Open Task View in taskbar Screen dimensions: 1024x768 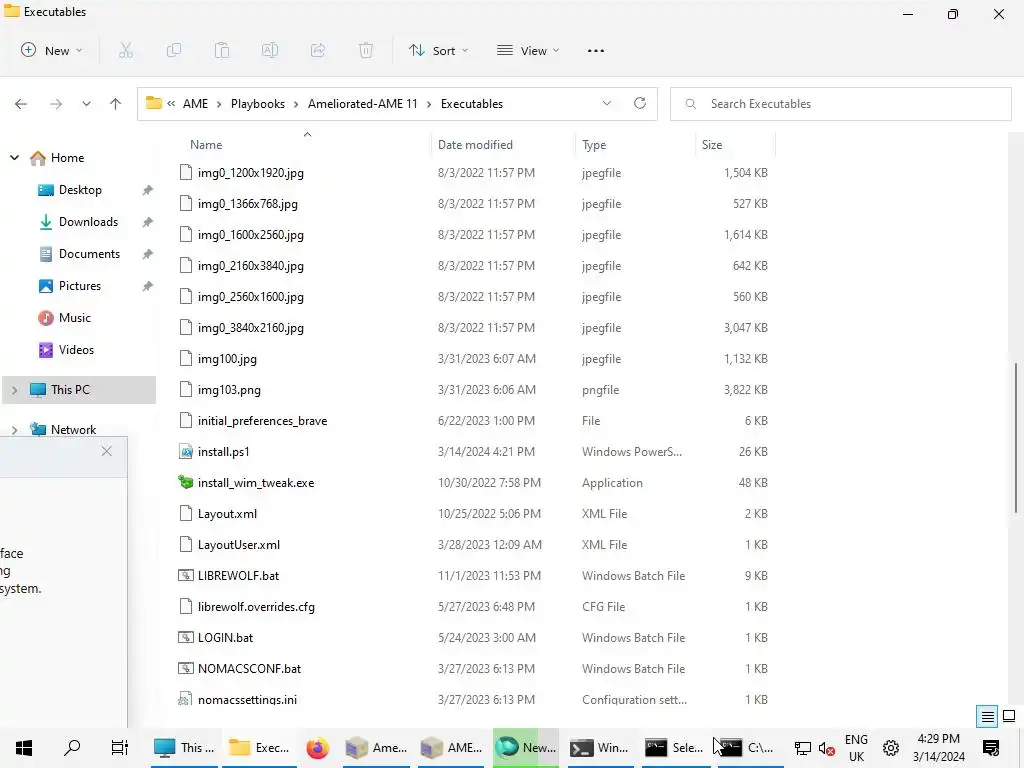pos(120,748)
